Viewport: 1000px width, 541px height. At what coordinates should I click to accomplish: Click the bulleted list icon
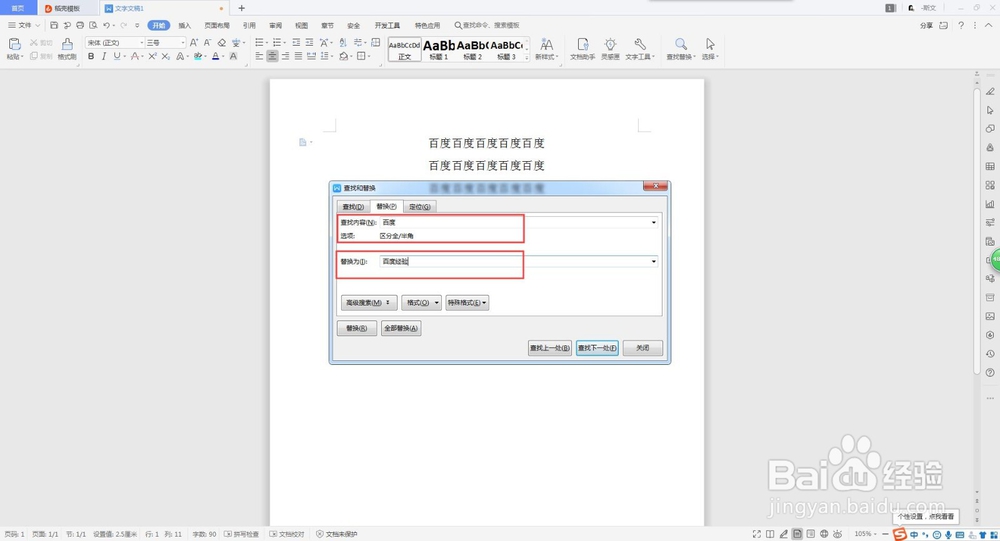pos(260,43)
